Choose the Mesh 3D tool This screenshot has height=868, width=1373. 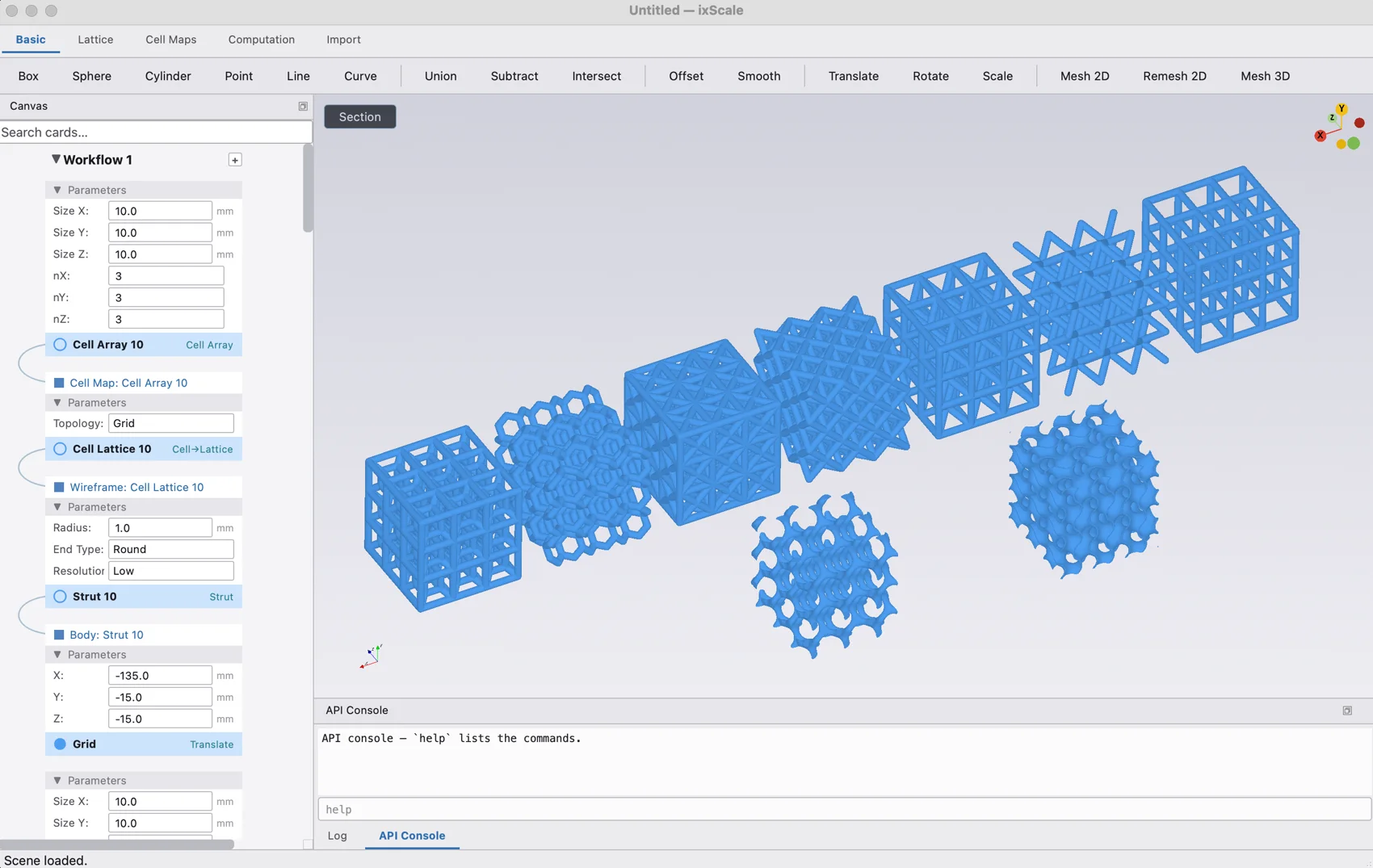pos(1265,76)
